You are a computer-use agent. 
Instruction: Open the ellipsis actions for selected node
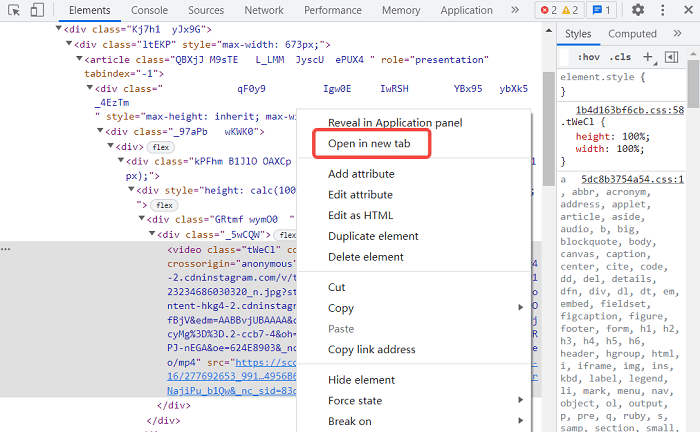coord(6,249)
